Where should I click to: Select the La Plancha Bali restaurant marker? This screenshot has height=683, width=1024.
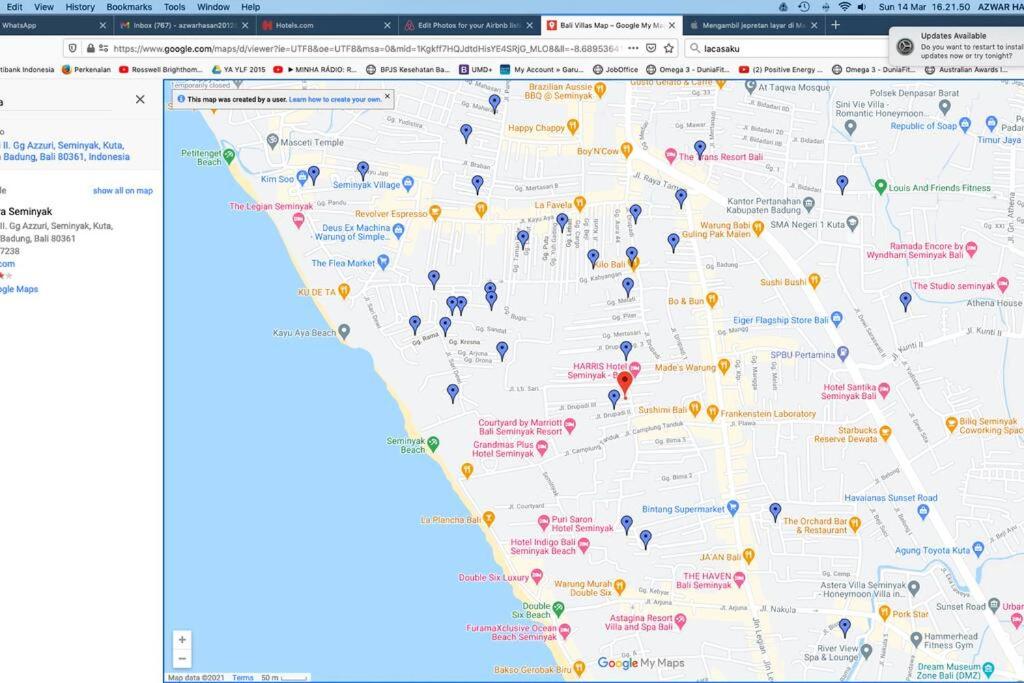(x=488, y=519)
